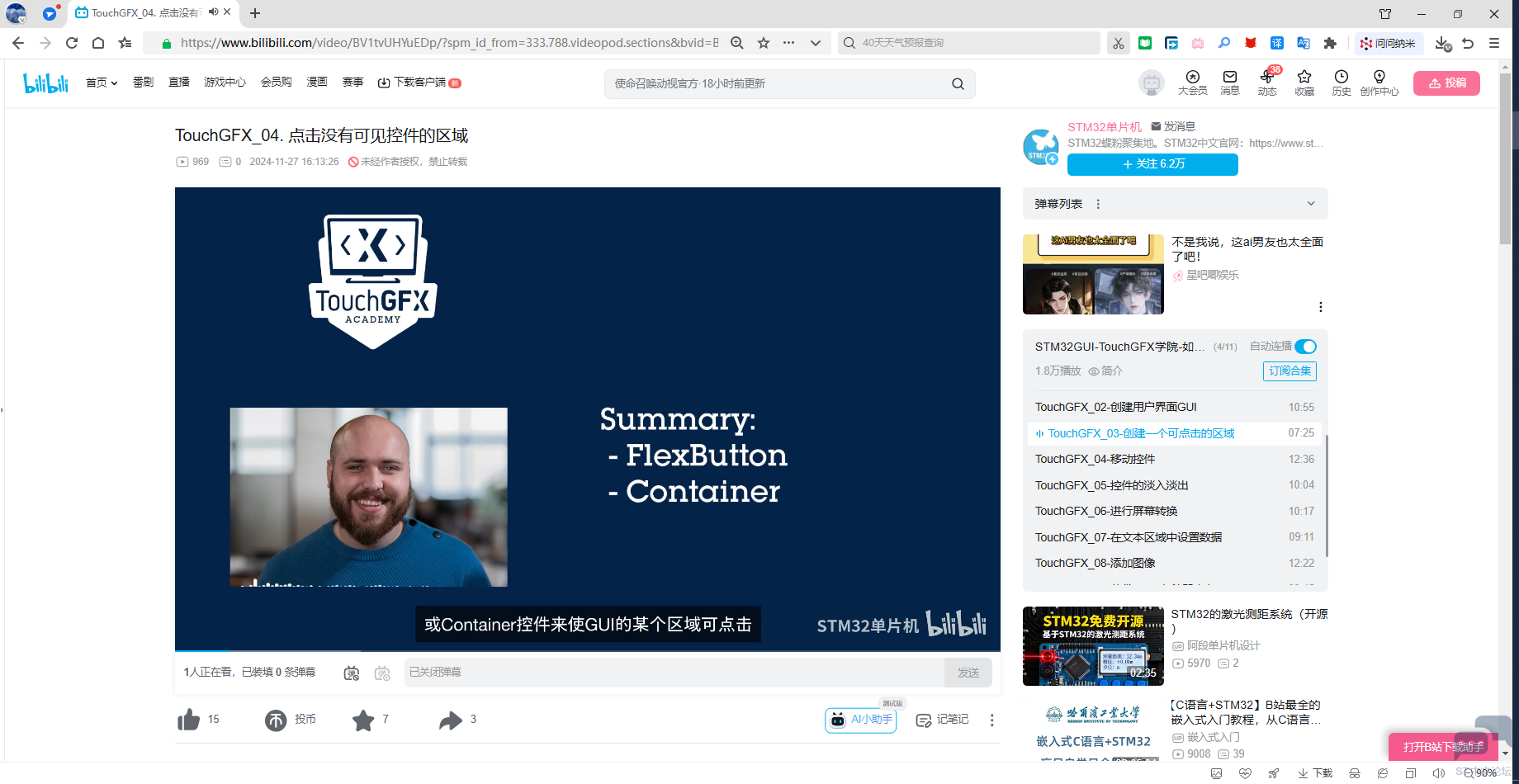Expand the 简介 collection description
Viewport: 1519px width, 784px height.
[1105, 371]
